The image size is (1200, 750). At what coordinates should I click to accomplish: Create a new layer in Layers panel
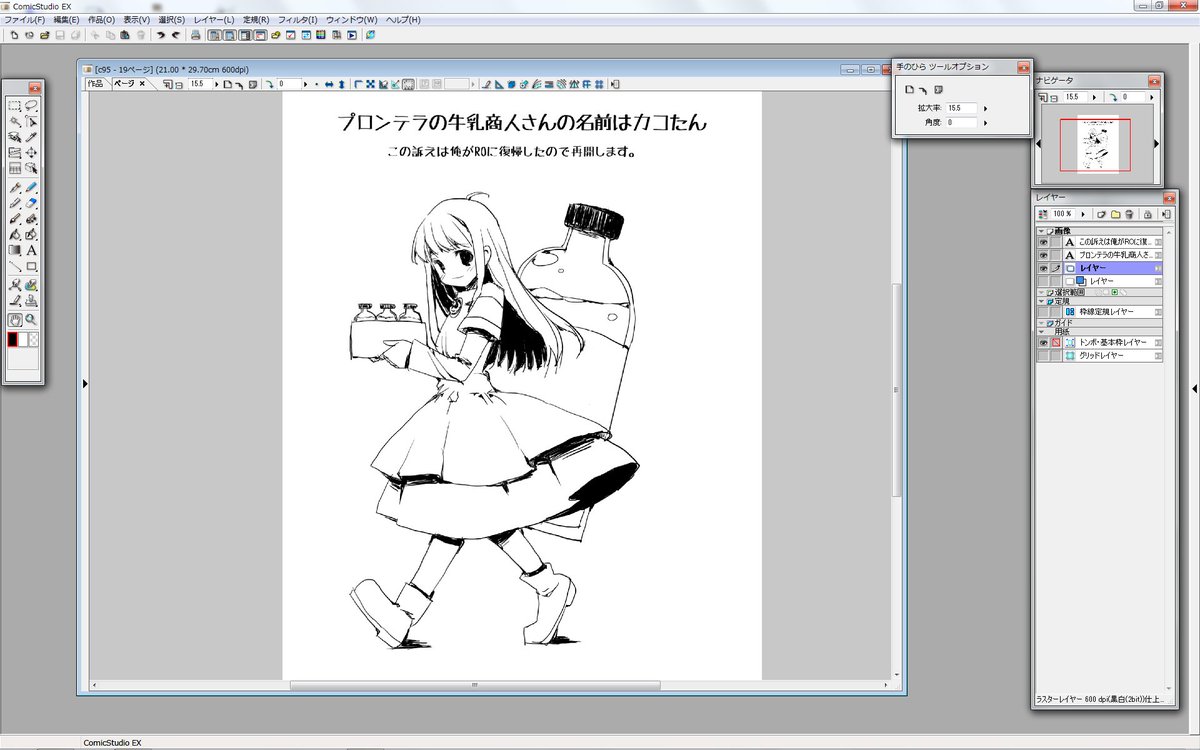point(1101,214)
